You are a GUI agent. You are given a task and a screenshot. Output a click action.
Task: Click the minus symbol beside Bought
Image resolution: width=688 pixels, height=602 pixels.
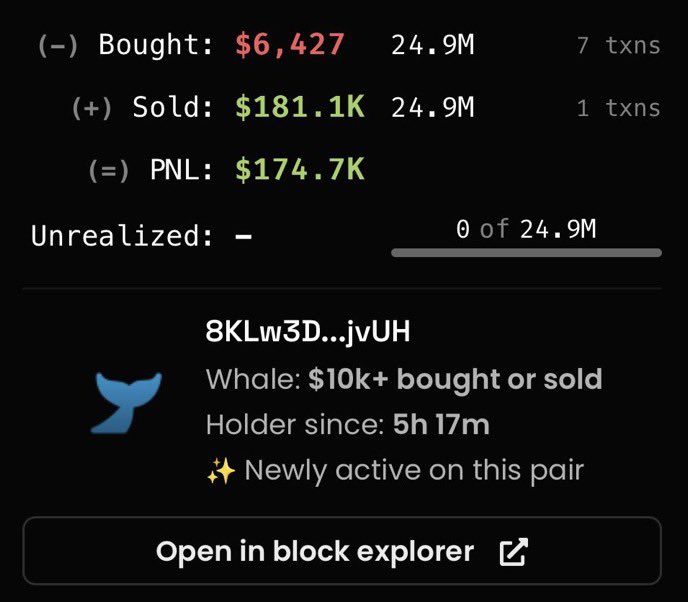tap(58, 46)
